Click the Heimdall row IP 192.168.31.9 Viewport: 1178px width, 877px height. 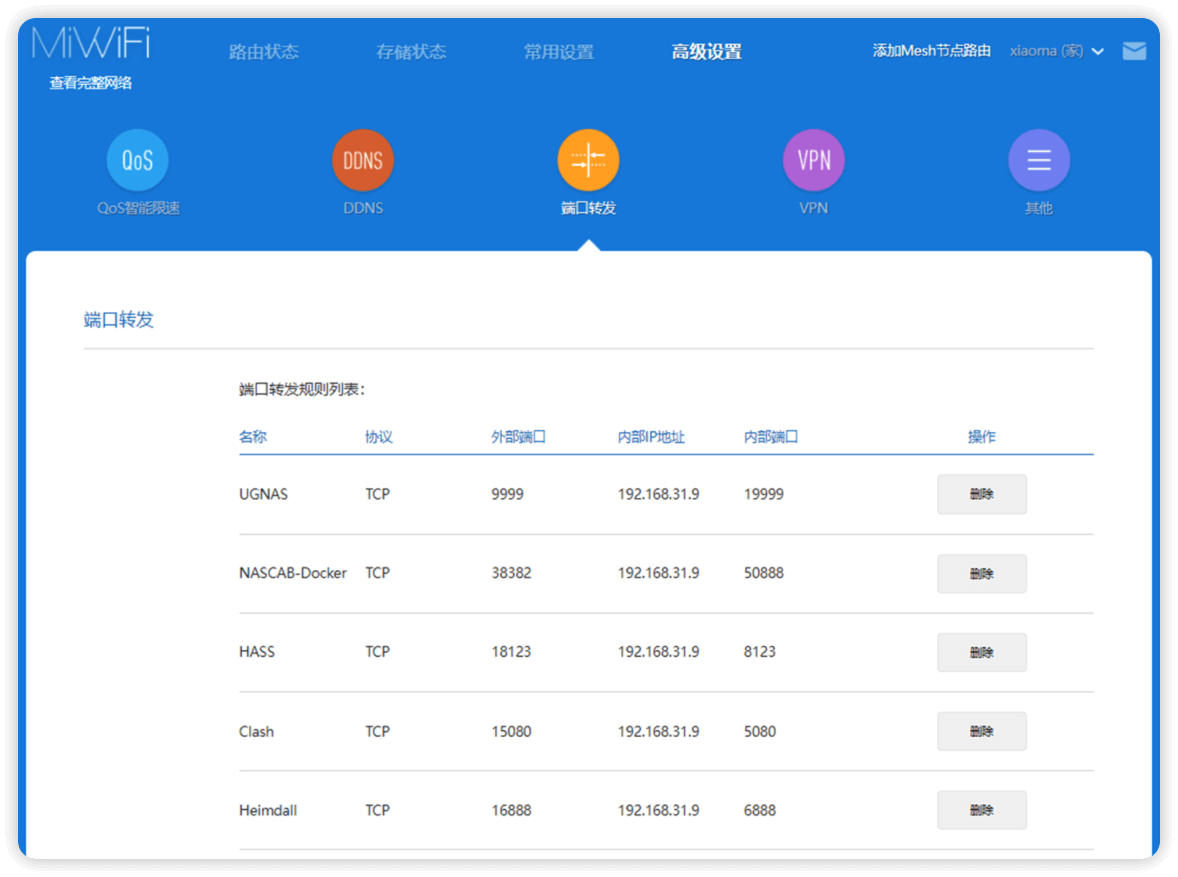click(x=658, y=810)
